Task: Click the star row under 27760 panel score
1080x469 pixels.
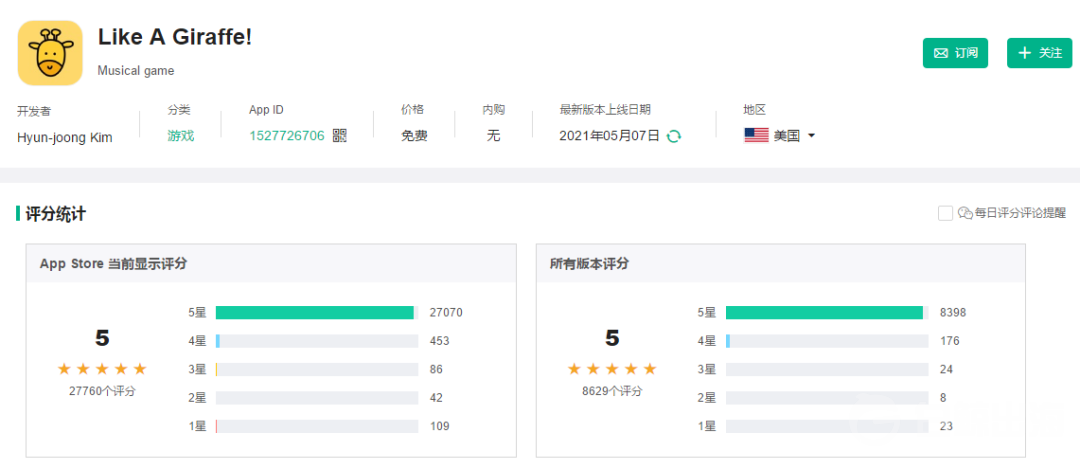Action: pyautogui.click(x=103, y=369)
